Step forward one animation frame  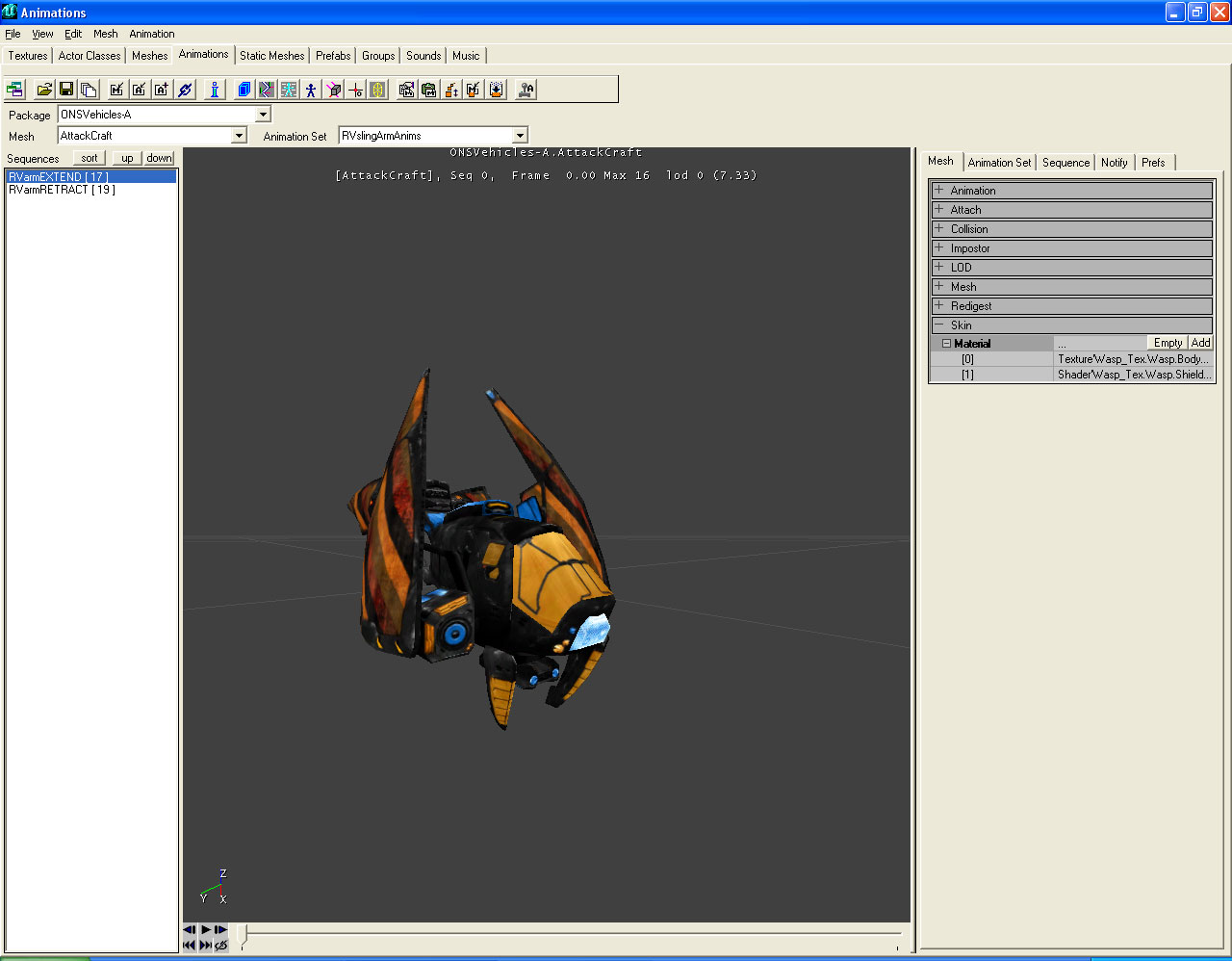(x=220, y=929)
